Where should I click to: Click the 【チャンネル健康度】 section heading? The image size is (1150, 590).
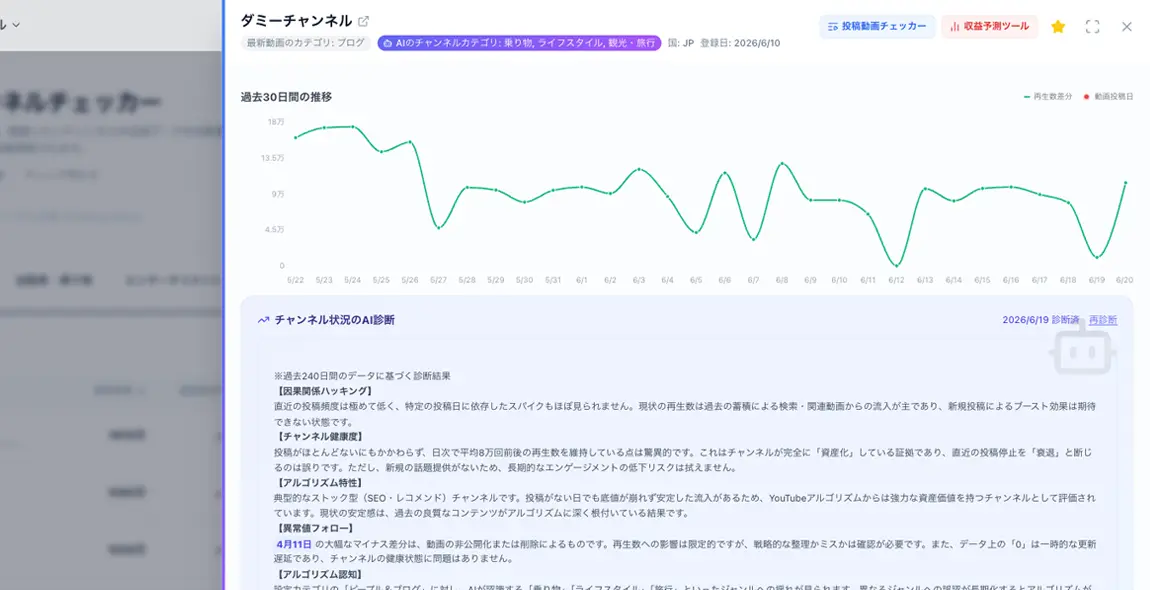[x=320, y=437]
